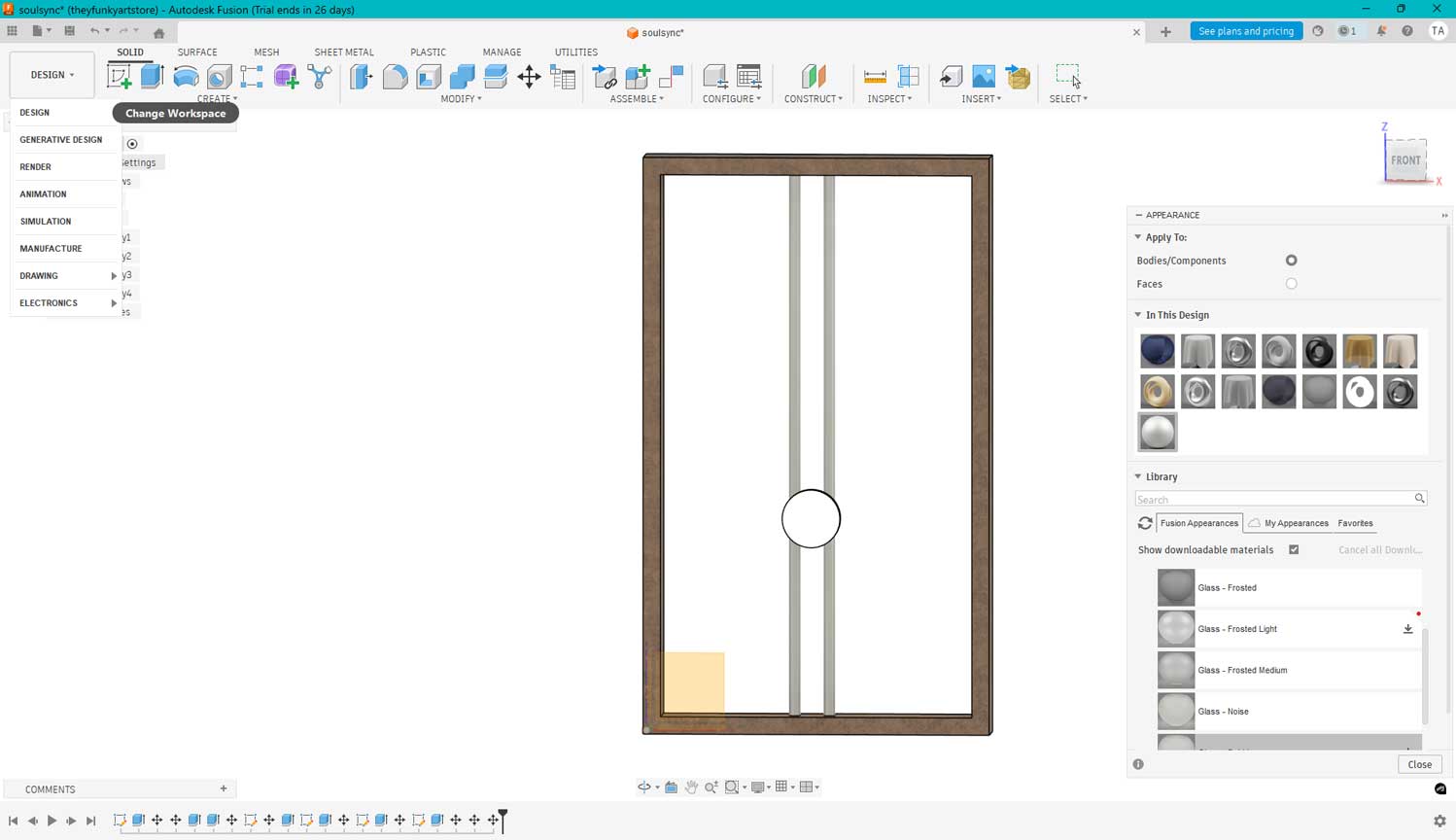Open the INSERT dropdown
This screenshot has width=1456, height=840.
coord(982,99)
